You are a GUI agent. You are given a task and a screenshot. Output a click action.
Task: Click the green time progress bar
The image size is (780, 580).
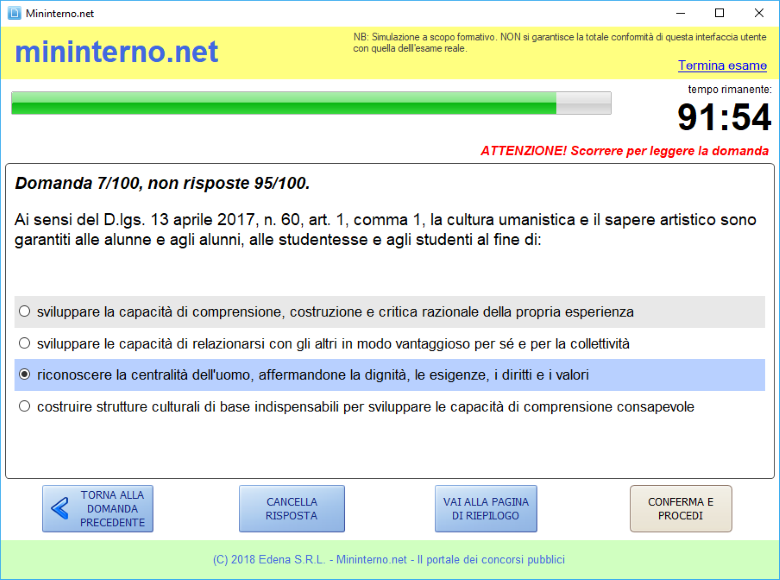pos(310,103)
